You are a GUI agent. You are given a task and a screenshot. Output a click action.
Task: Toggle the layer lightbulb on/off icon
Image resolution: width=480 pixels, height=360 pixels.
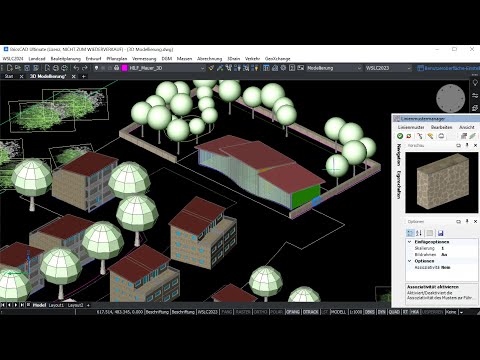(96, 68)
